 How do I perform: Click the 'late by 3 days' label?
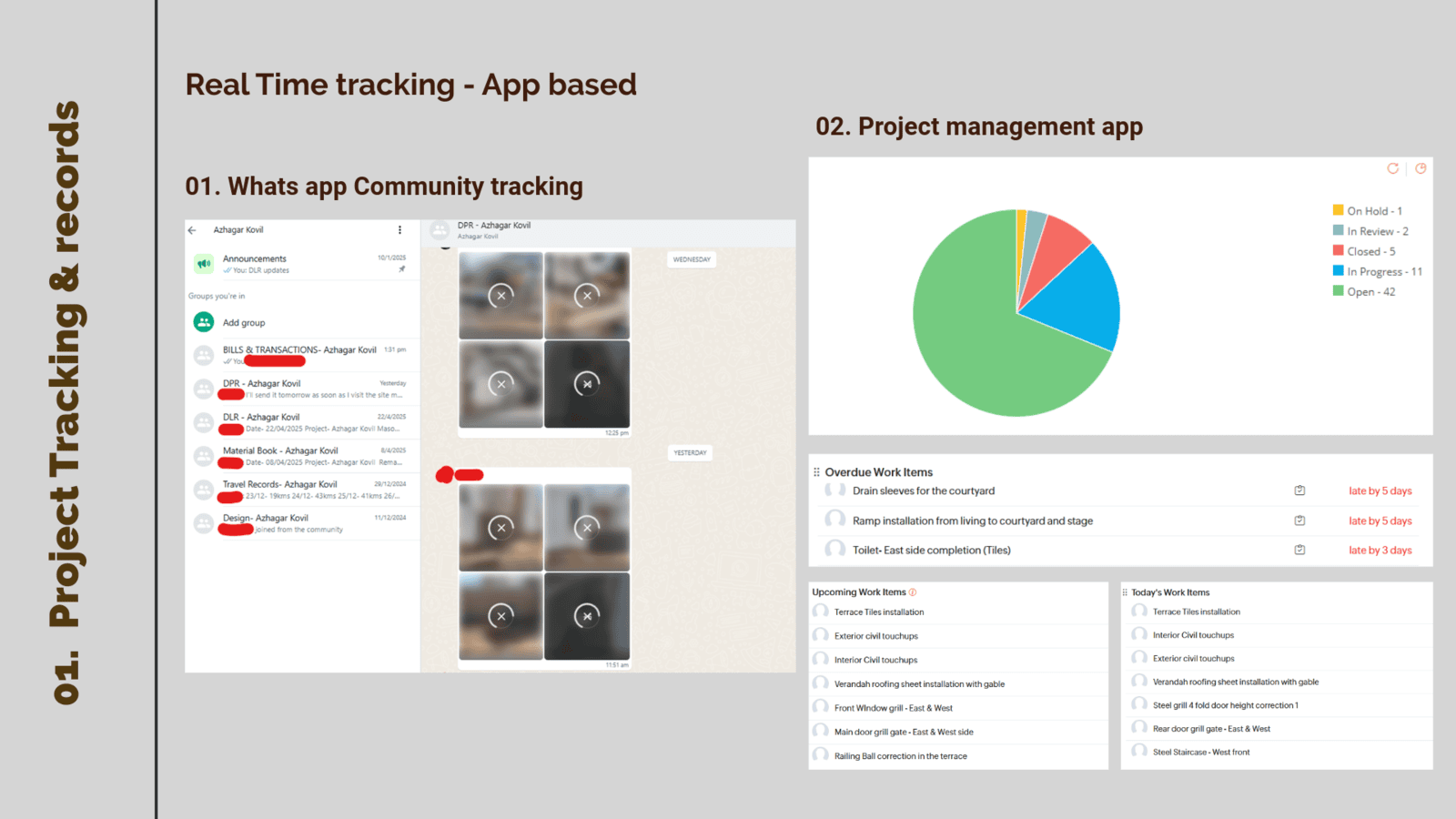click(x=1380, y=550)
